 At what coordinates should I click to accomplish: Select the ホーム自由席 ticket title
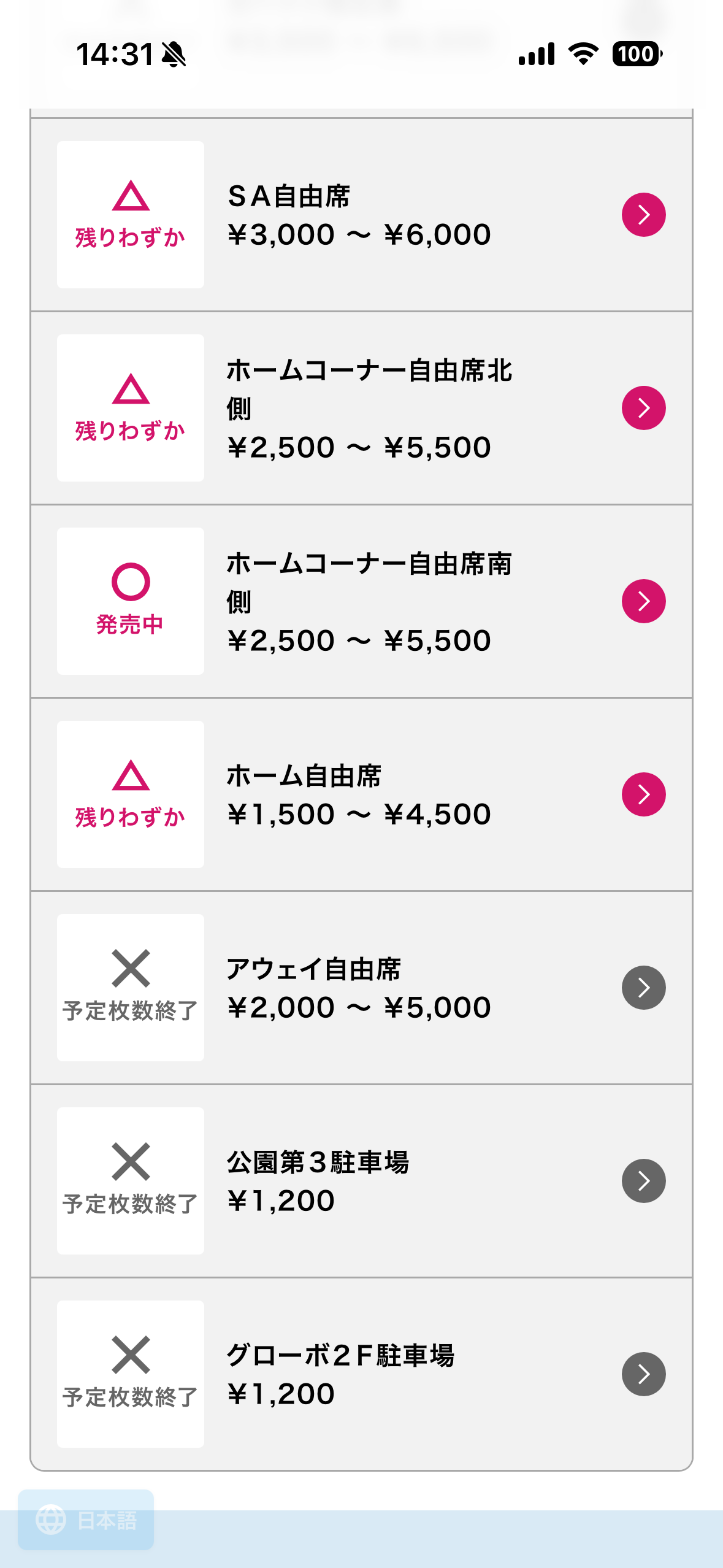click(x=304, y=776)
